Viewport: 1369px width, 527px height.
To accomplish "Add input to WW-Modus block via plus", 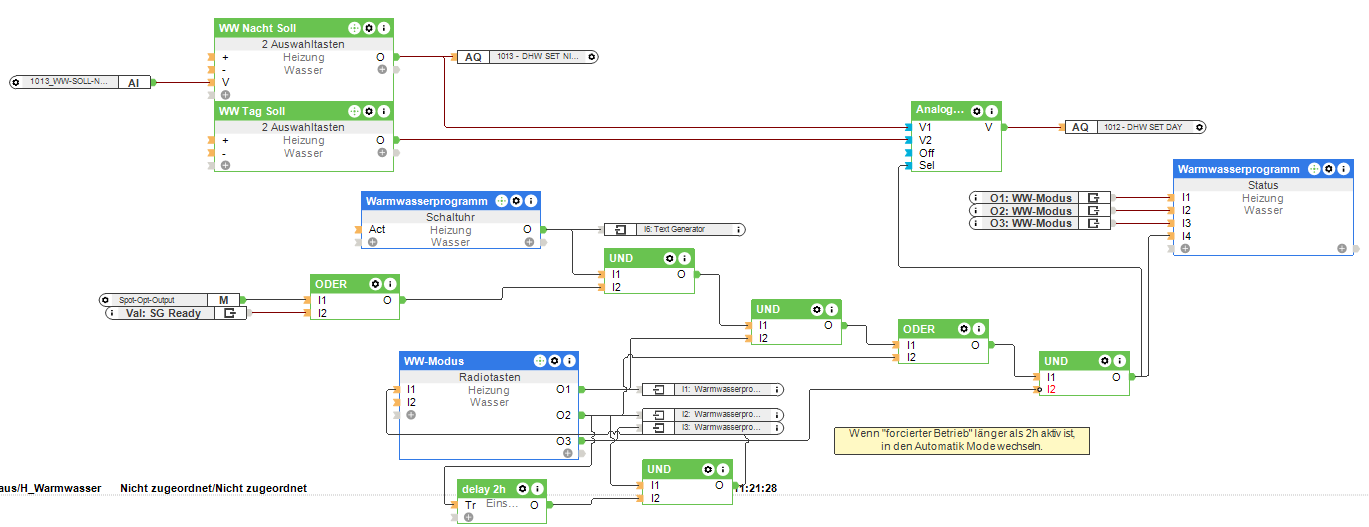I will 410,414.
